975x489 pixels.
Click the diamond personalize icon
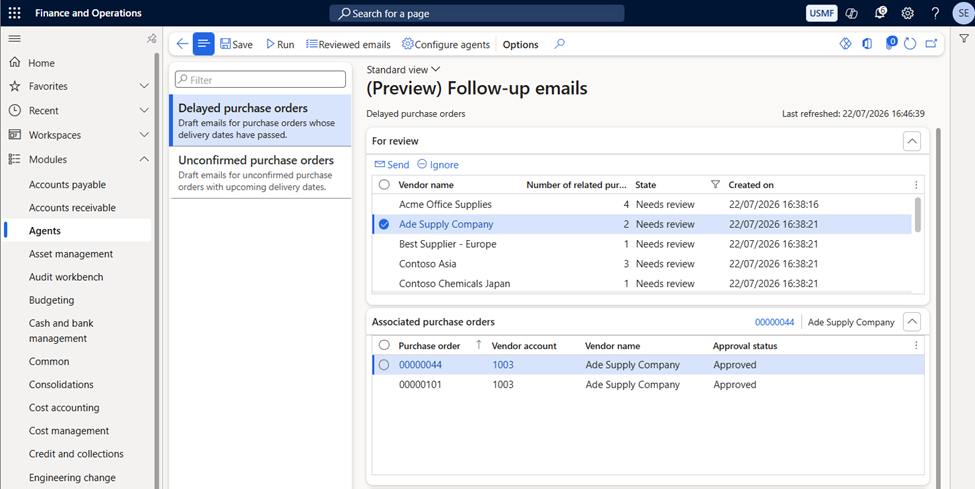845,44
